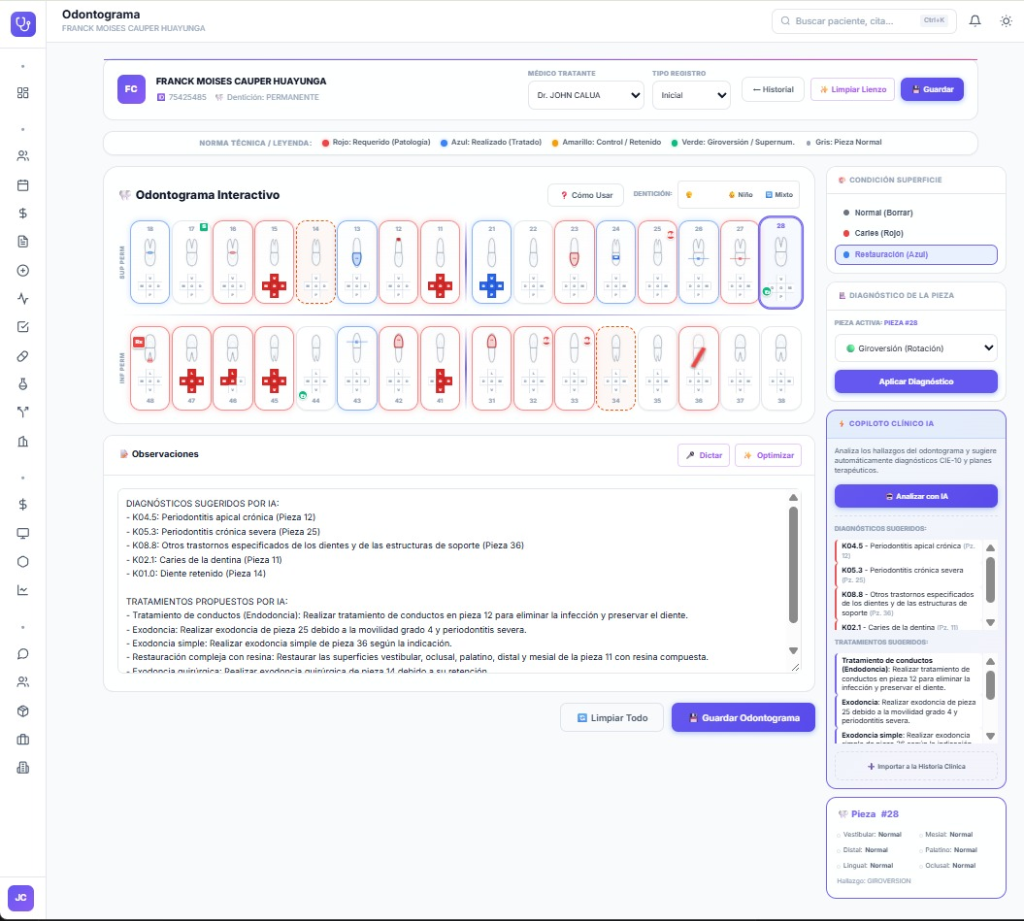Open the dashboard grid icon in sidebar
This screenshot has width=1024, height=921.
point(23,93)
